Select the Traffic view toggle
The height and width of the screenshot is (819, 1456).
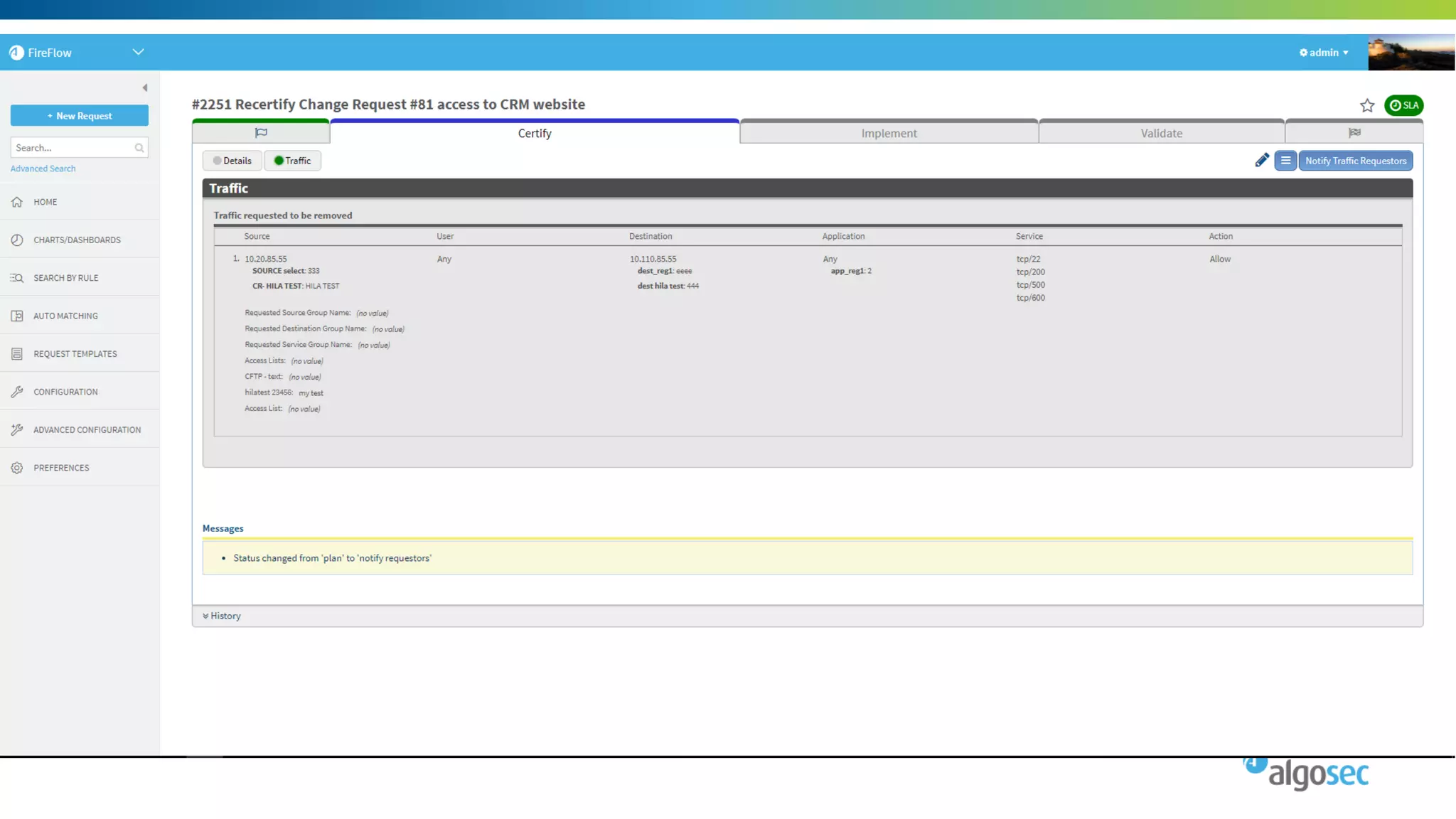[x=293, y=161]
